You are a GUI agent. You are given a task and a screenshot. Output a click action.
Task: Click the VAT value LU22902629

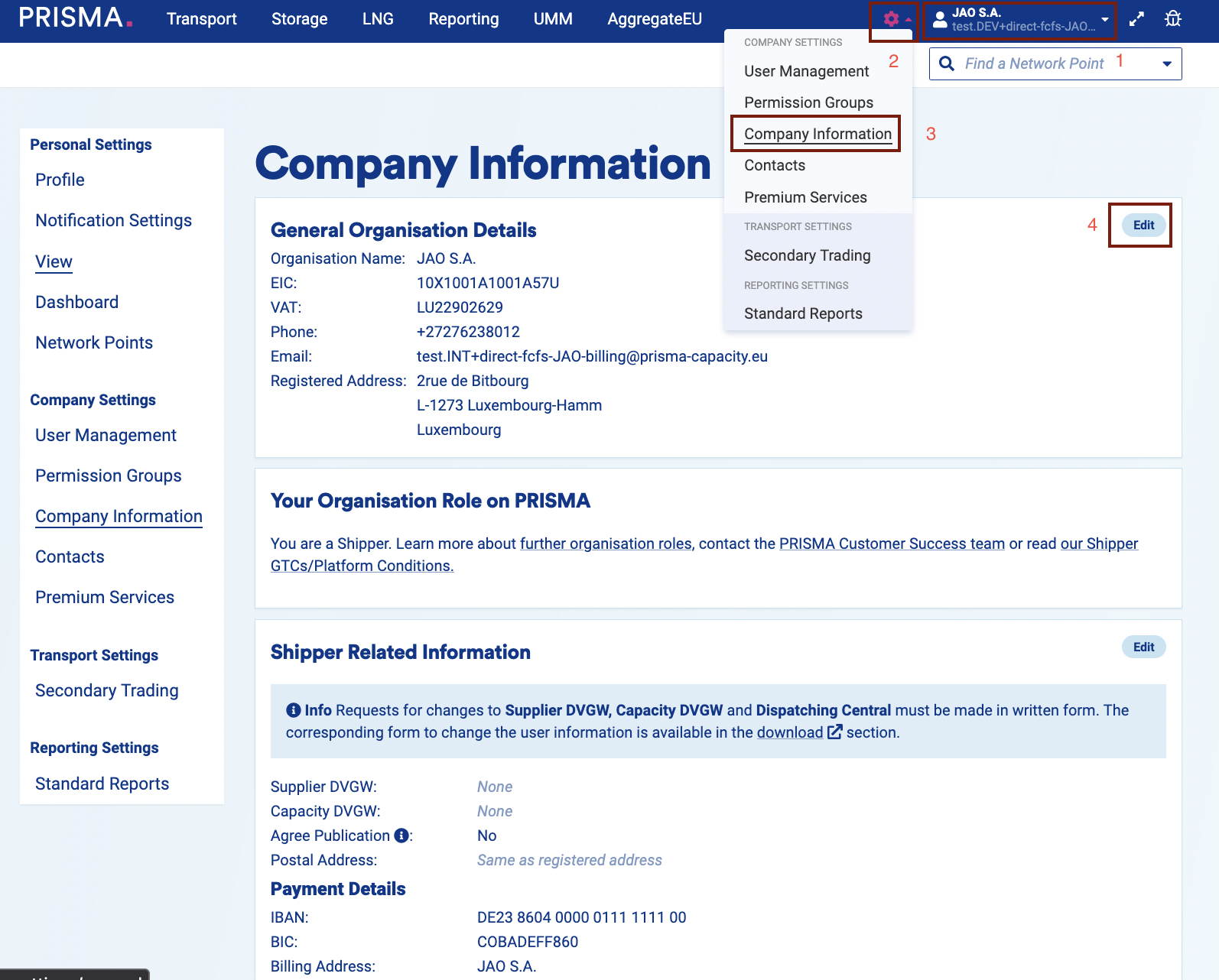click(460, 307)
